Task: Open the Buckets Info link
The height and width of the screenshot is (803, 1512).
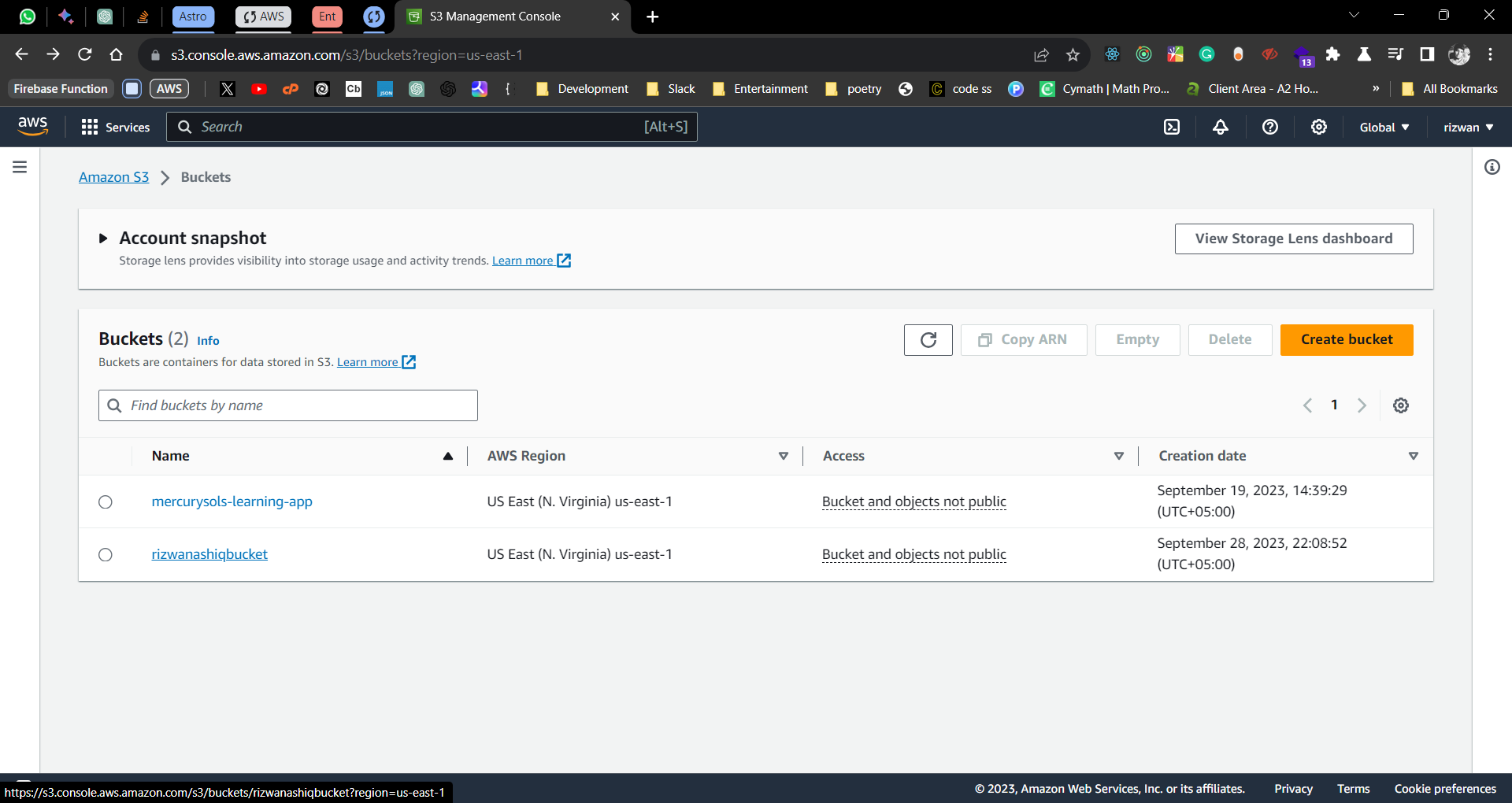Action: [x=208, y=341]
